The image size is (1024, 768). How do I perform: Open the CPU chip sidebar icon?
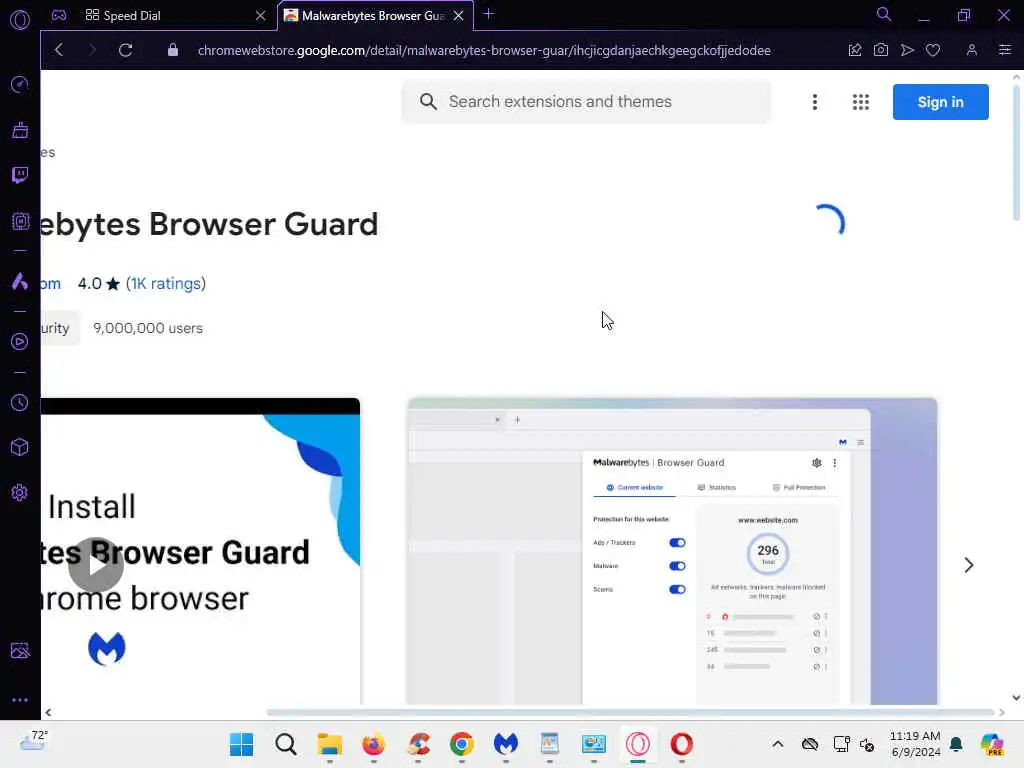(x=20, y=221)
